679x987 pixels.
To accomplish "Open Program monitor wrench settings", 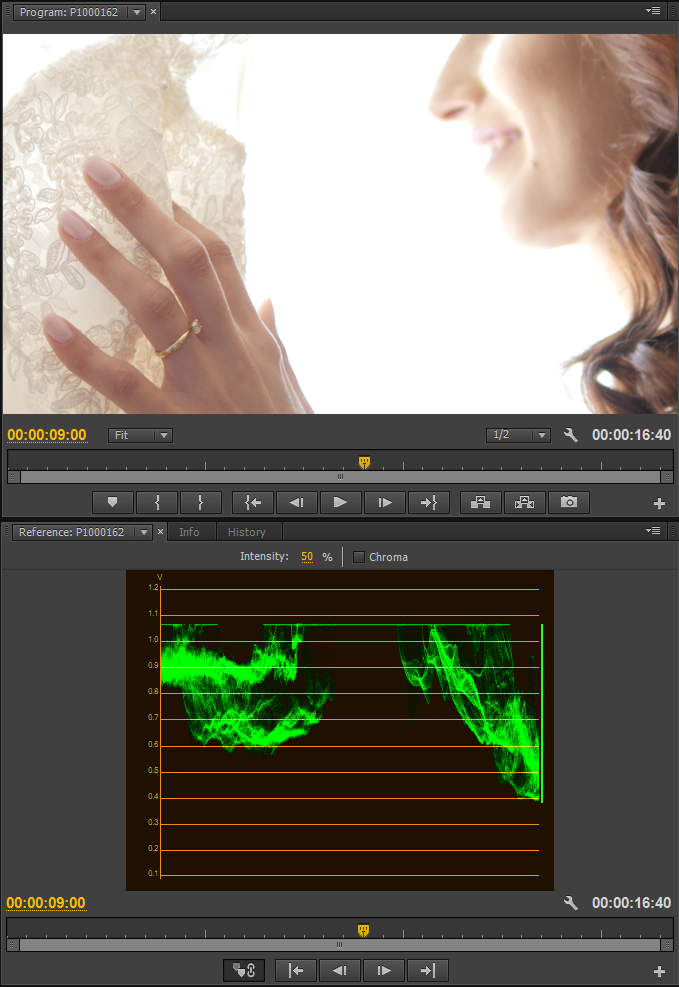I will click(571, 435).
